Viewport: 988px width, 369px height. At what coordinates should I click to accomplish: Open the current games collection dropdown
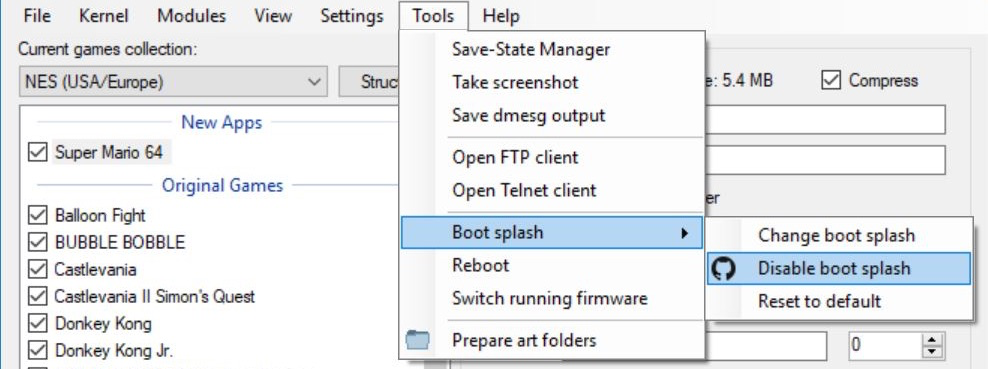tap(173, 82)
